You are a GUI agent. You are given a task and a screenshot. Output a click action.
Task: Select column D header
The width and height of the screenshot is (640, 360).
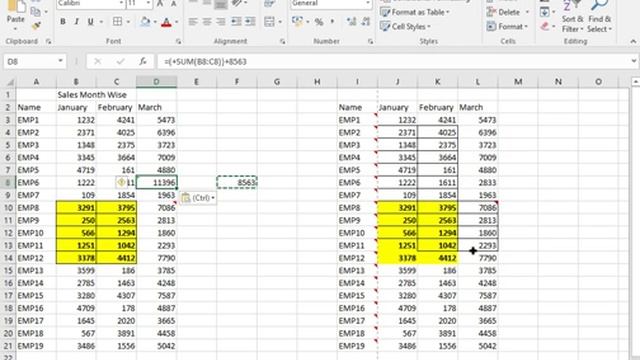pos(157,82)
